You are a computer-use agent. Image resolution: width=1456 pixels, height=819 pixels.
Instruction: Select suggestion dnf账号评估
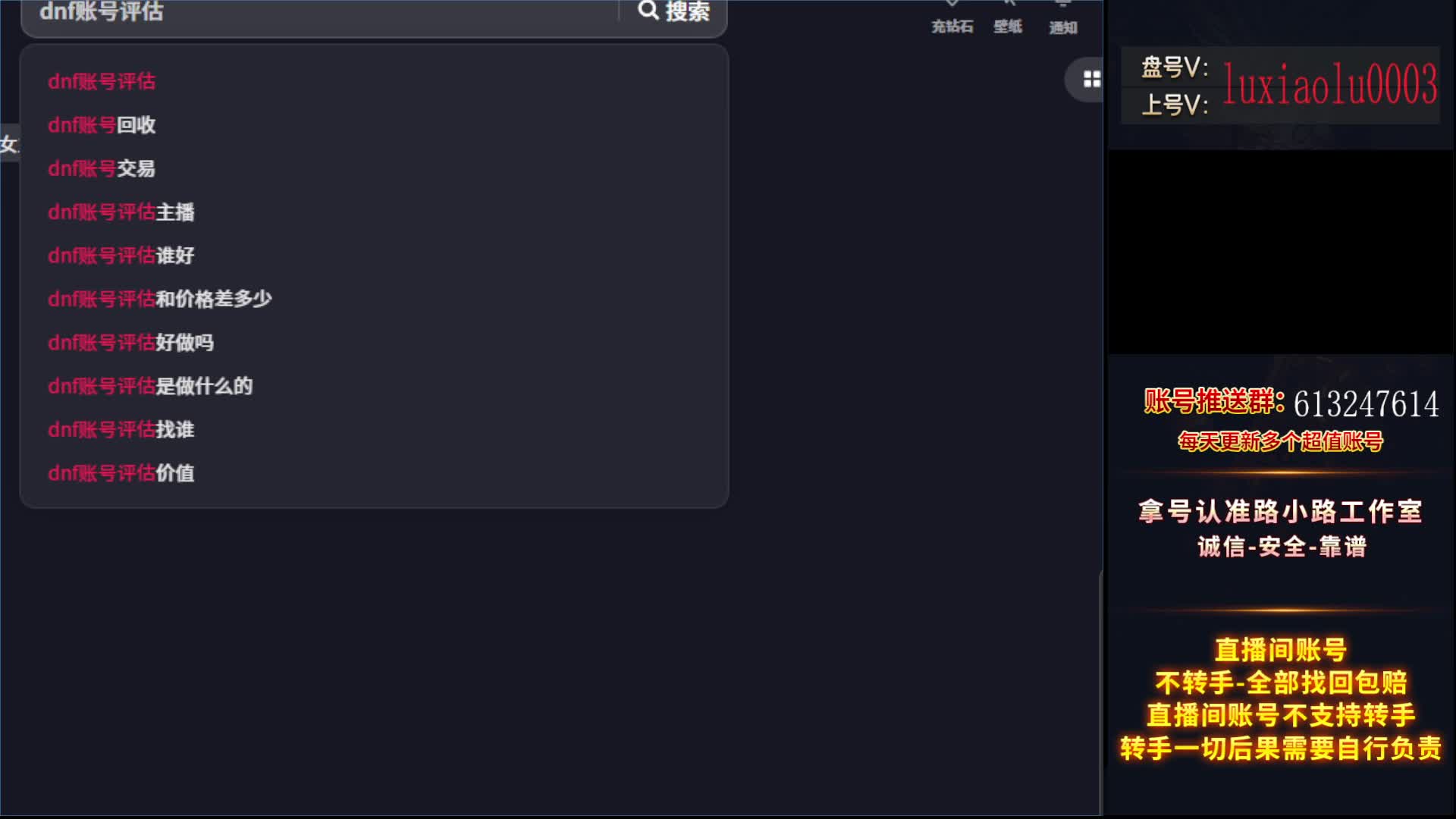pos(102,81)
